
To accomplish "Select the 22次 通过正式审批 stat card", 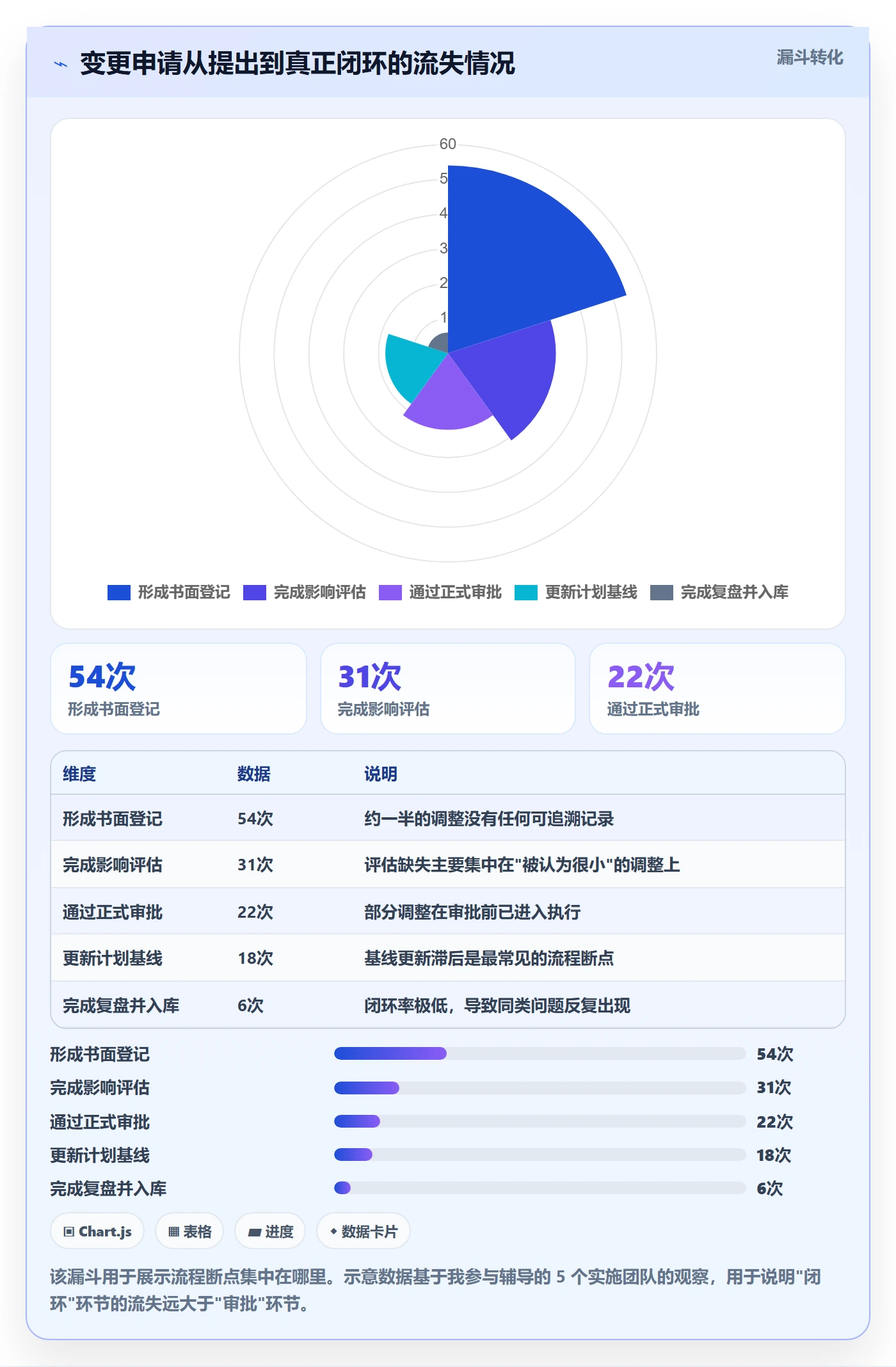I will [717, 689].
